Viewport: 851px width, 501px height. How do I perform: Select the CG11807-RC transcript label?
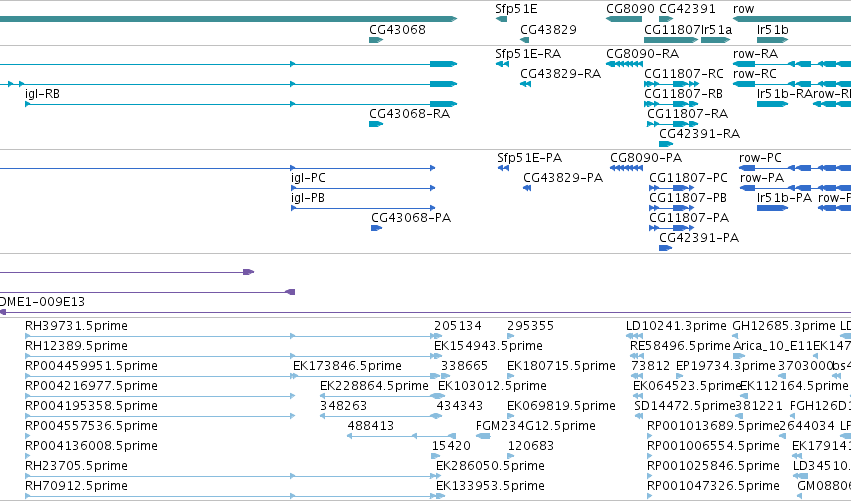click(x=684, y=74)
